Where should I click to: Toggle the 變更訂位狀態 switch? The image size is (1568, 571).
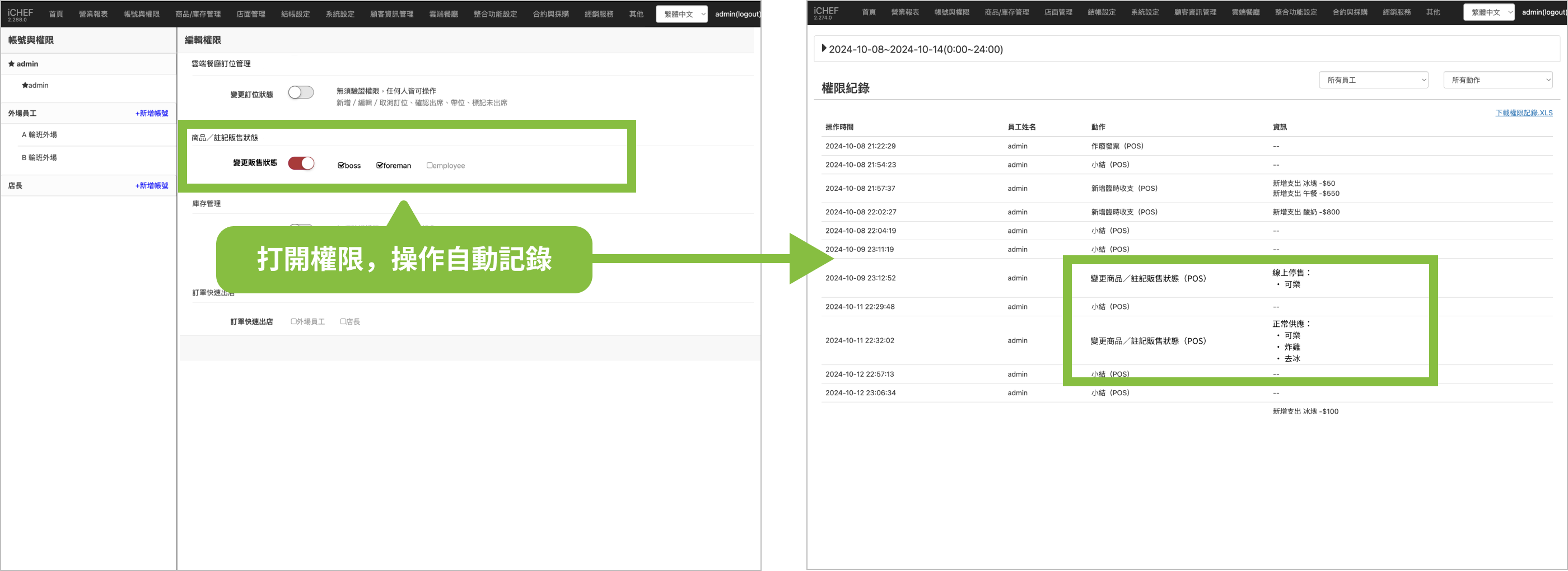(301, 92)
